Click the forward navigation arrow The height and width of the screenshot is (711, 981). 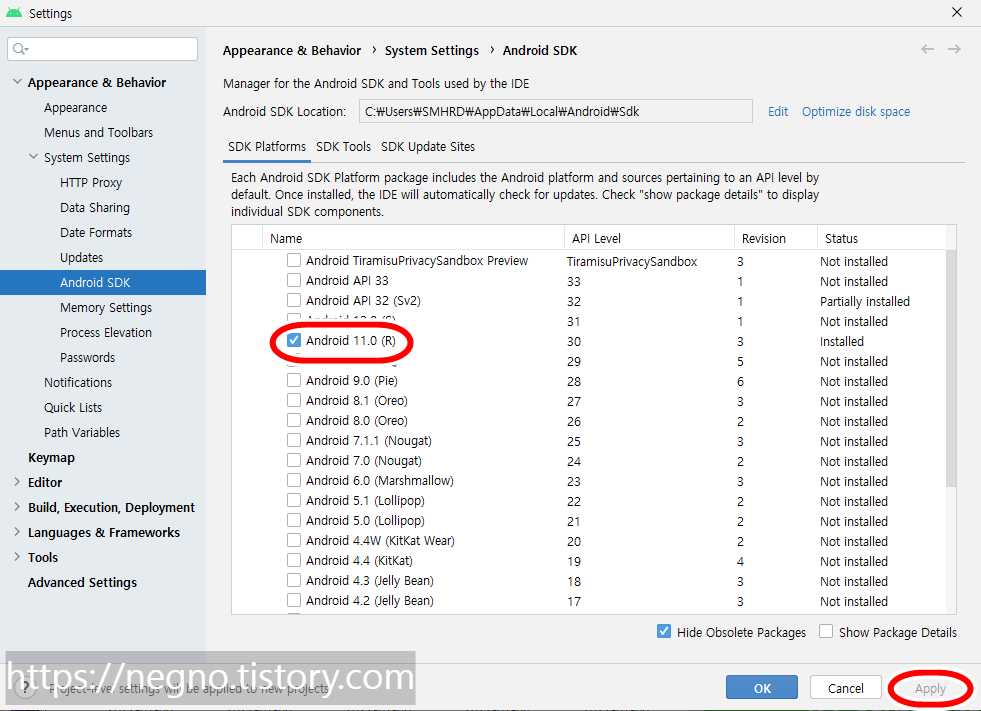953,49
